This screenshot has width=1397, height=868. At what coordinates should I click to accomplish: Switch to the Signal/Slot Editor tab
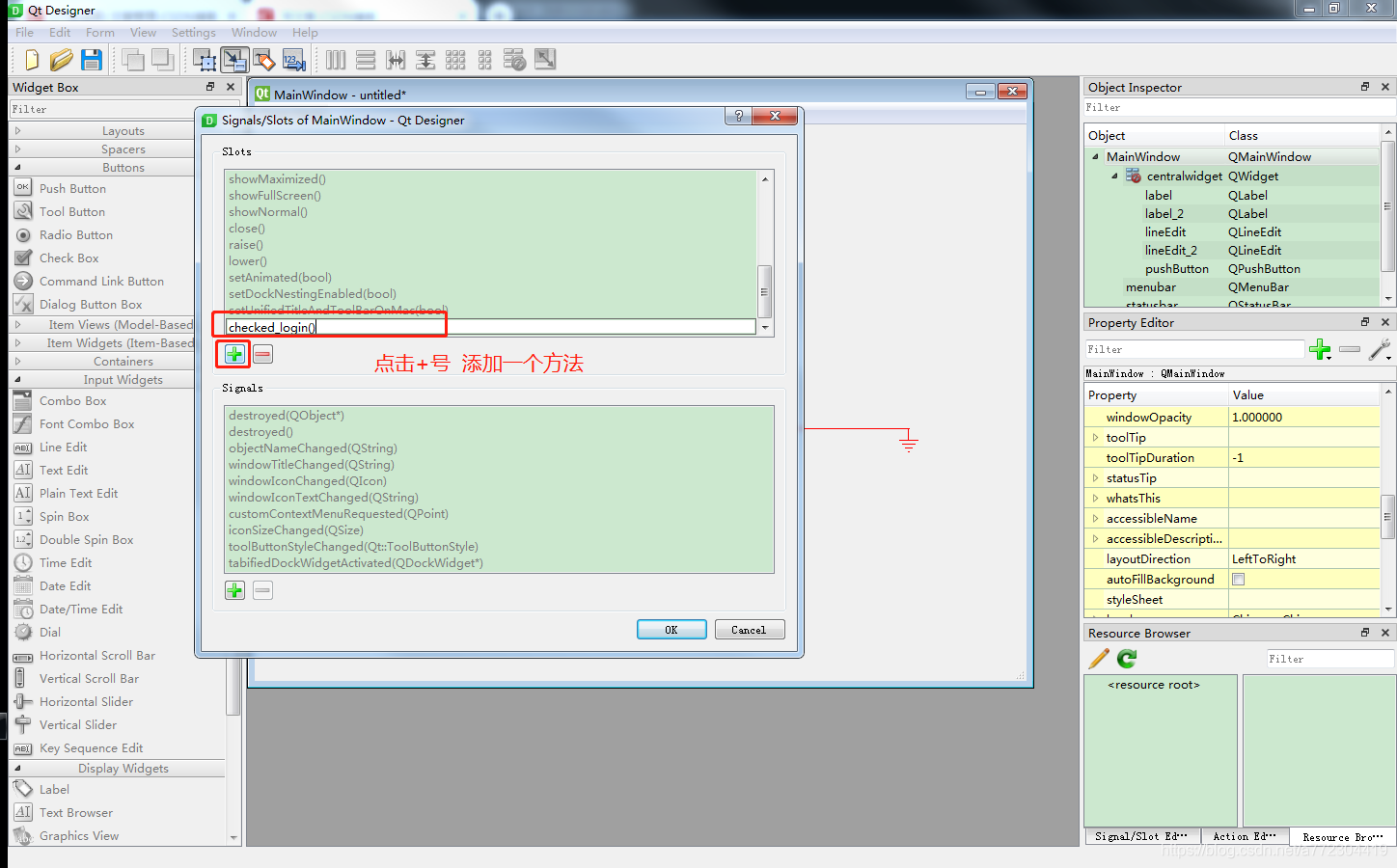[x=1141, y=836]
